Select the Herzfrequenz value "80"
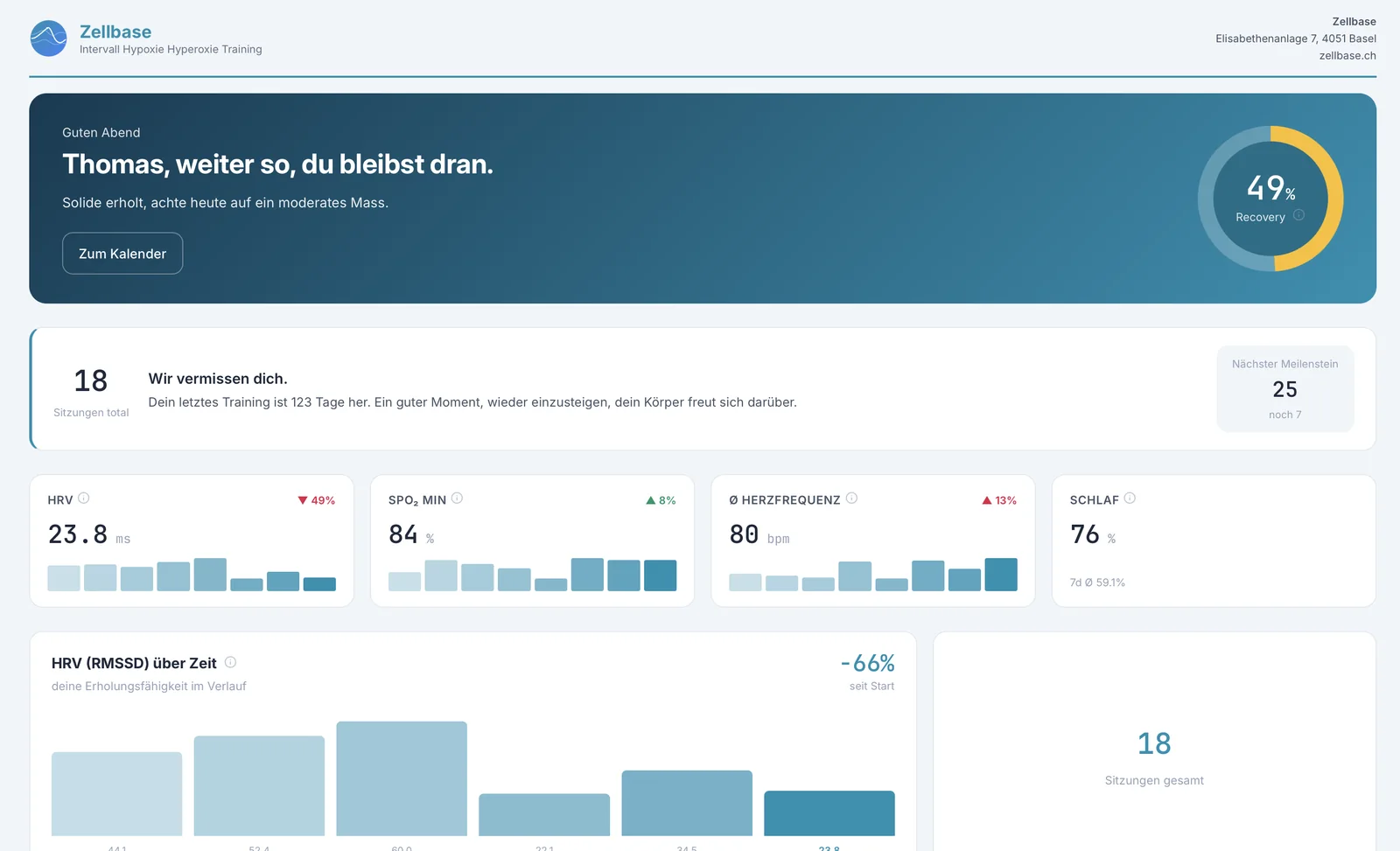The width and height of the screenshot is (1400, 851). tap(744, 534)
